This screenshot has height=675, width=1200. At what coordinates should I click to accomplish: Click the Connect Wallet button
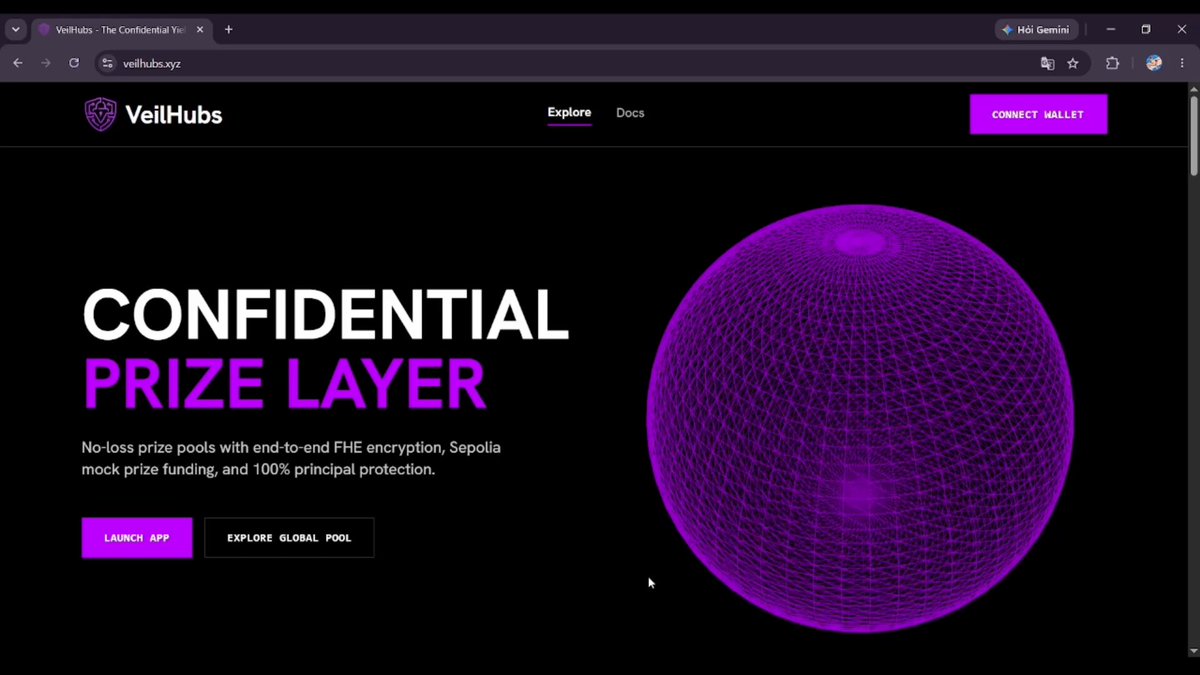click(1038, 114)
